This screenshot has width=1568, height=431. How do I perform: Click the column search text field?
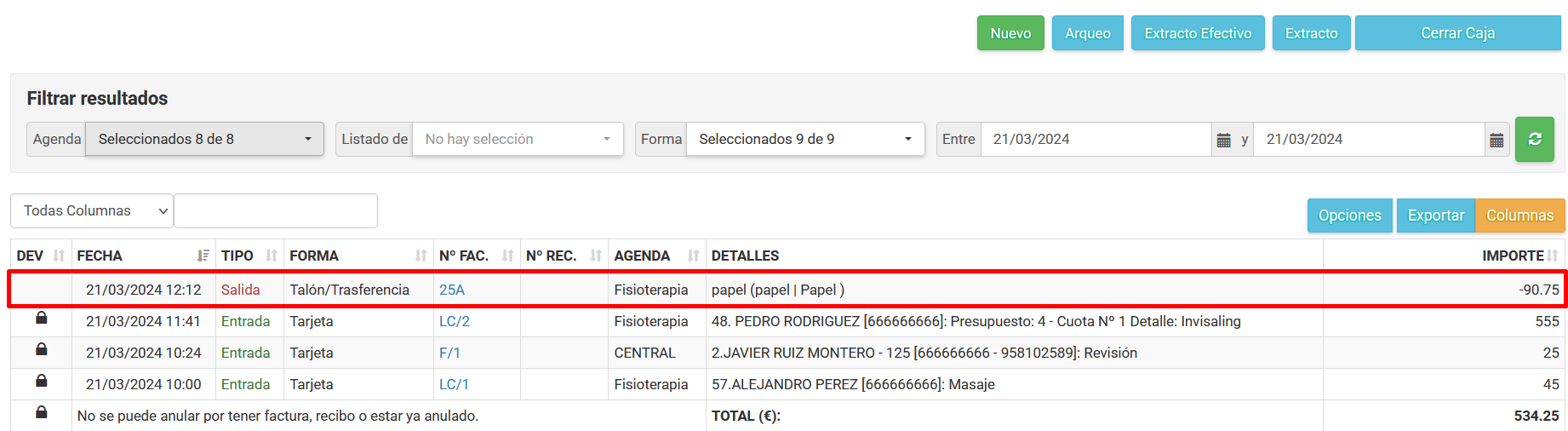(276, 210)
